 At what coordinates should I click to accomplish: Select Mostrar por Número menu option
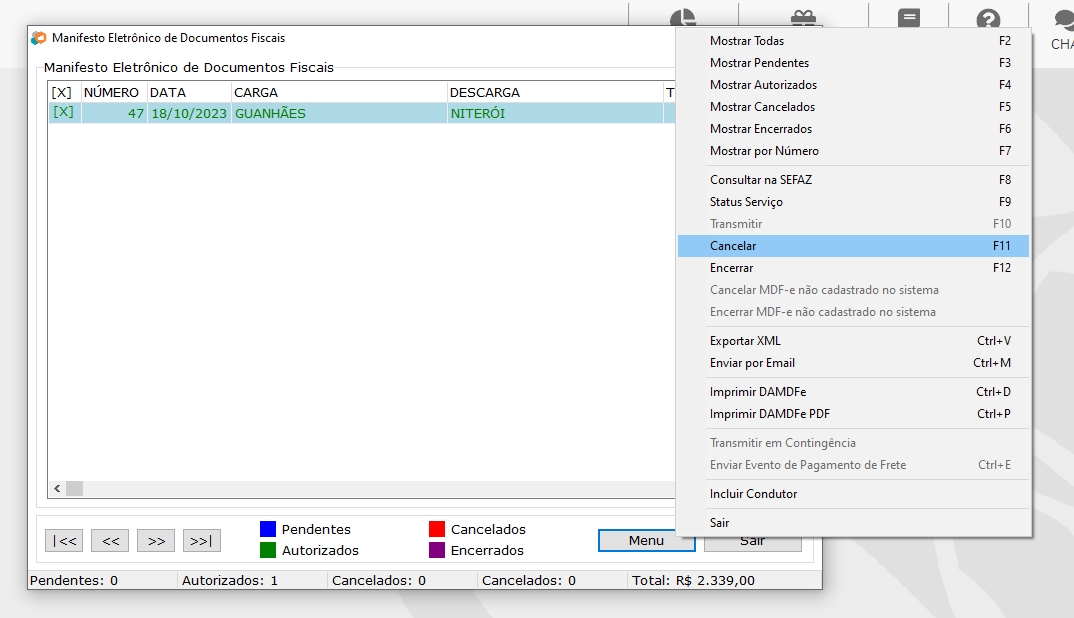[853, 151]
